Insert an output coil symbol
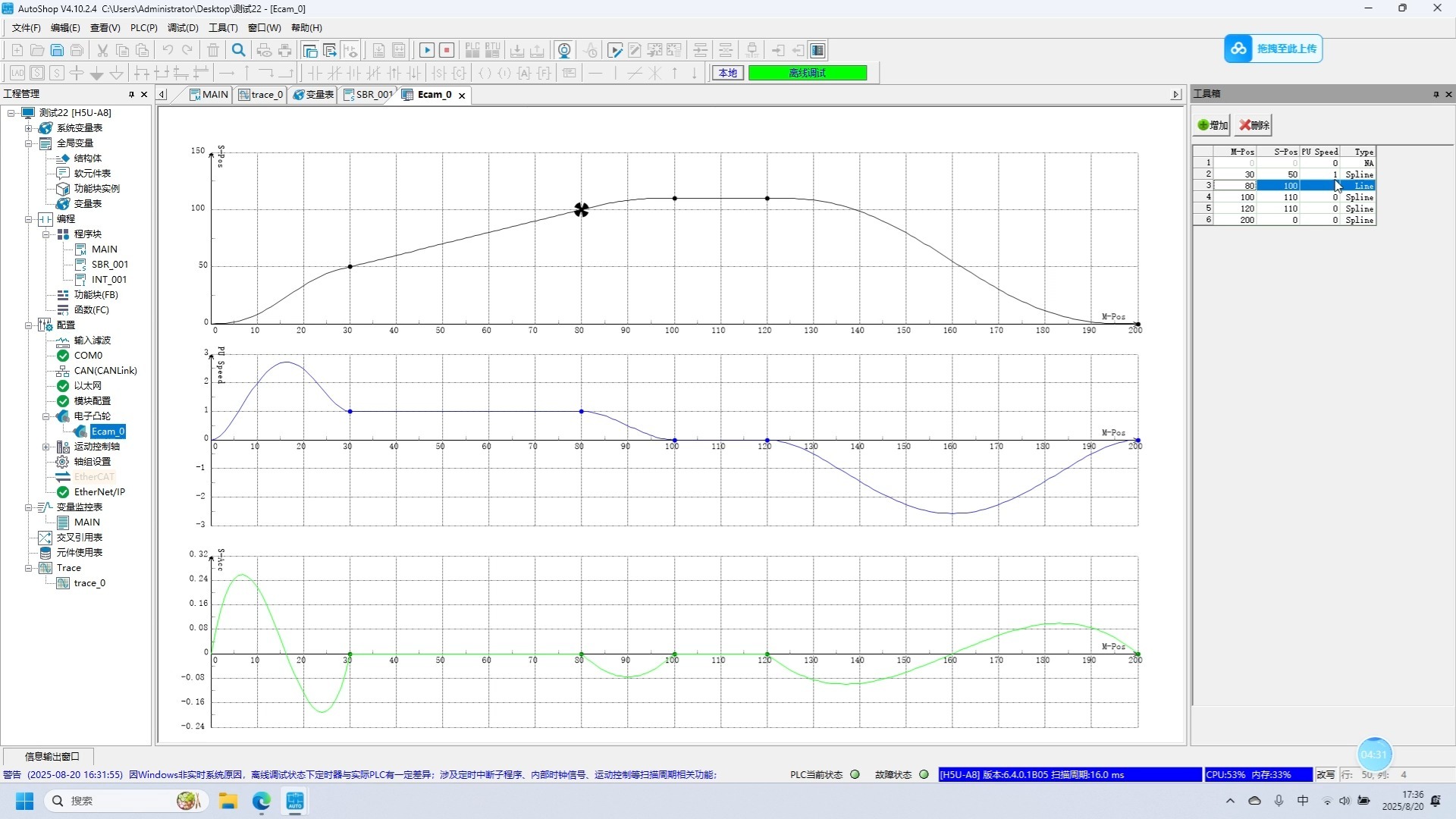 (x=485, y=73)
